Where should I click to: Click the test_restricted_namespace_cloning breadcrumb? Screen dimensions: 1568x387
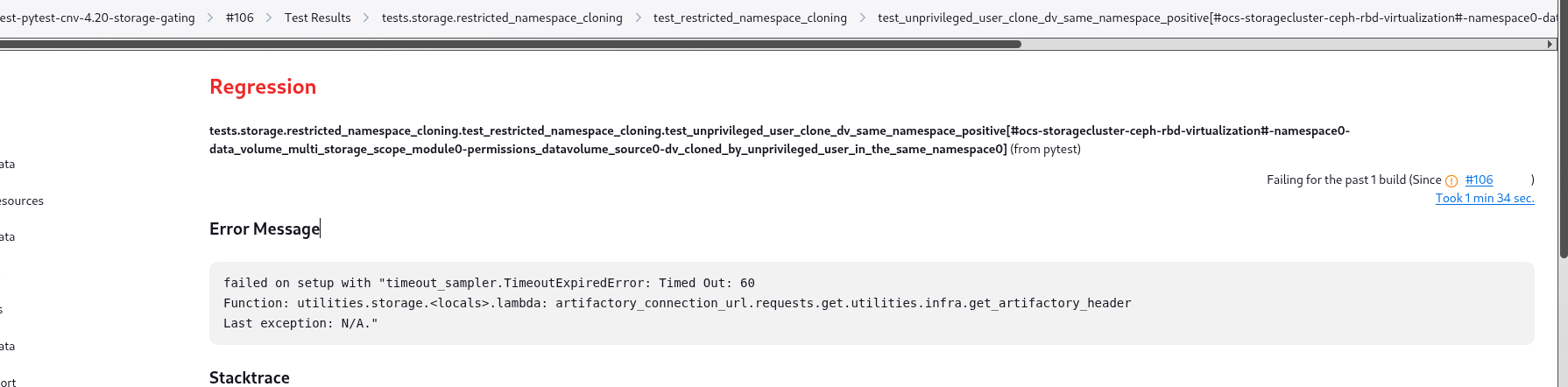[x=750, y=18]
